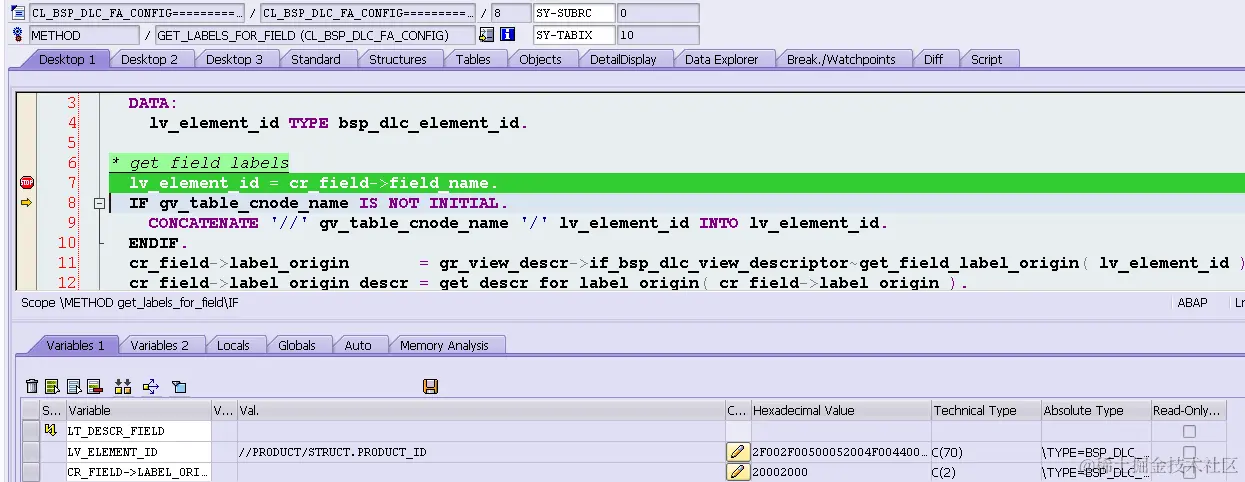Select the DetailDisplay tab
Image resolution: width=1245 pixels, height=482 pixels.
tap(623, 59)
